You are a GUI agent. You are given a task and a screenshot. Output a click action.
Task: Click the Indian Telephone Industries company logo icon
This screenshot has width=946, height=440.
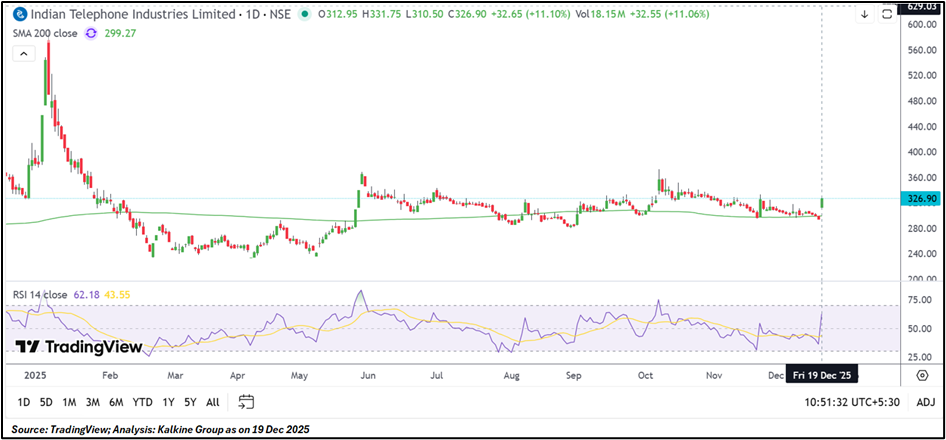(18, 15)
